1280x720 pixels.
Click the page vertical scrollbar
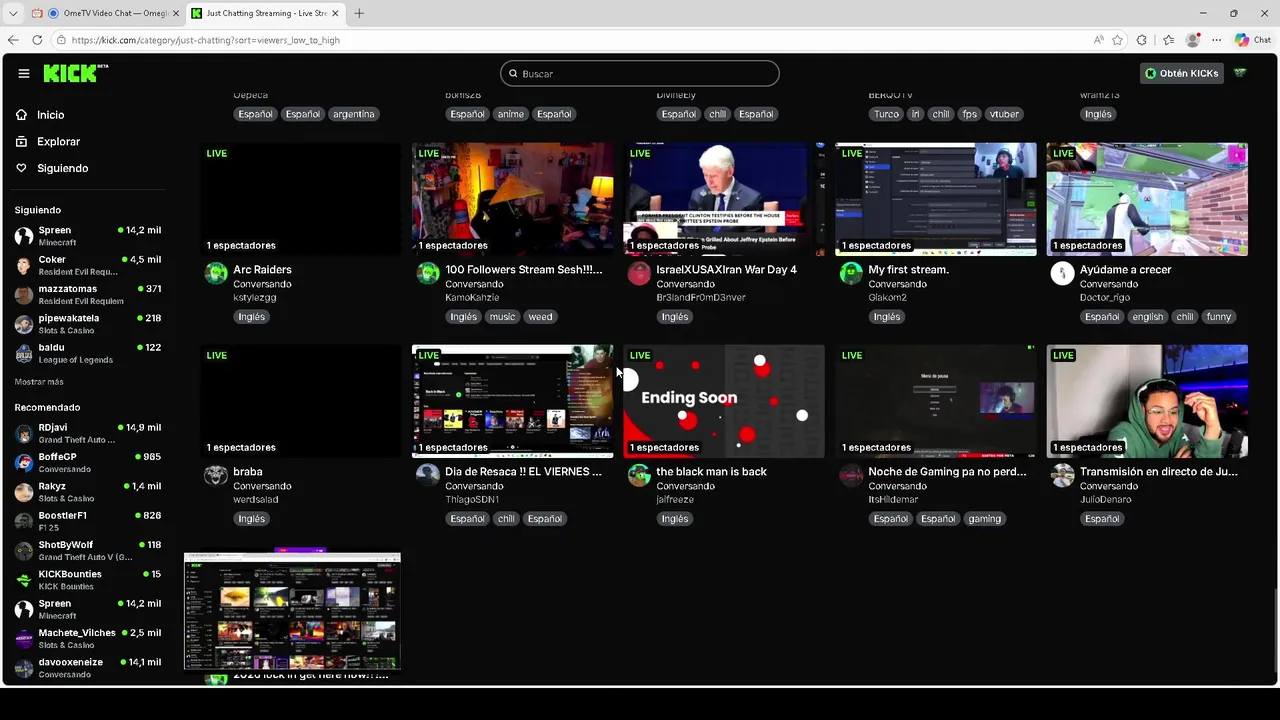coord(1274,630)
